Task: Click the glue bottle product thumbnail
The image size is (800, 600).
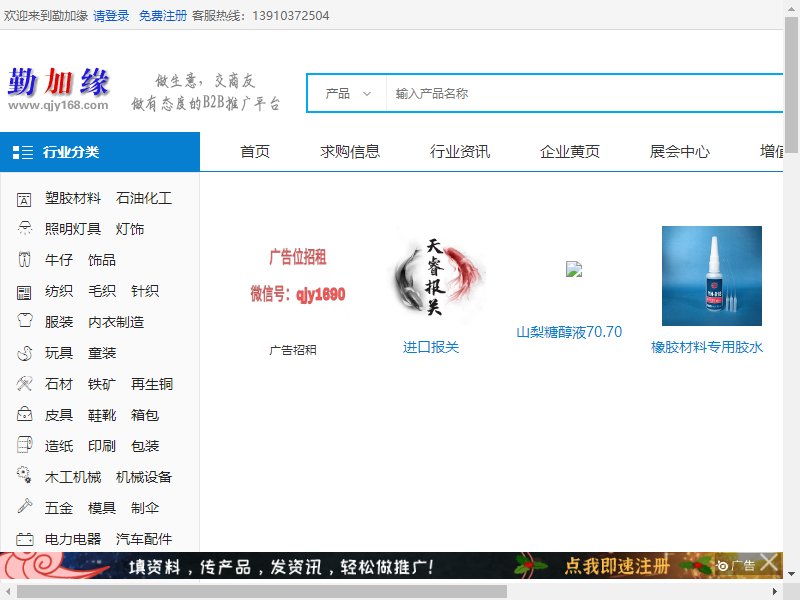Action: 712,276
